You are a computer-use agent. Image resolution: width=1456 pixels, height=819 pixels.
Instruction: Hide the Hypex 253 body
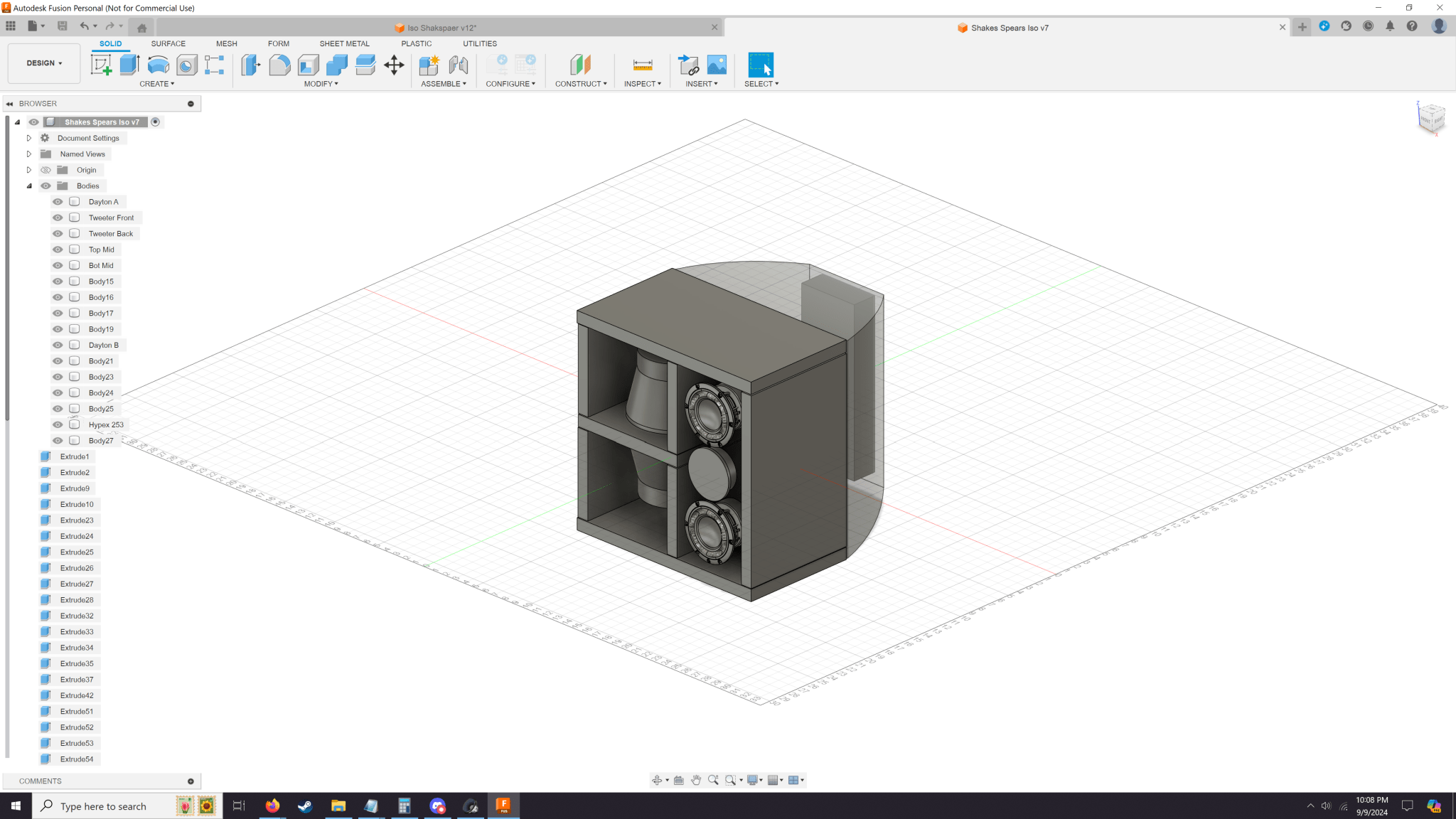point(58,425)
